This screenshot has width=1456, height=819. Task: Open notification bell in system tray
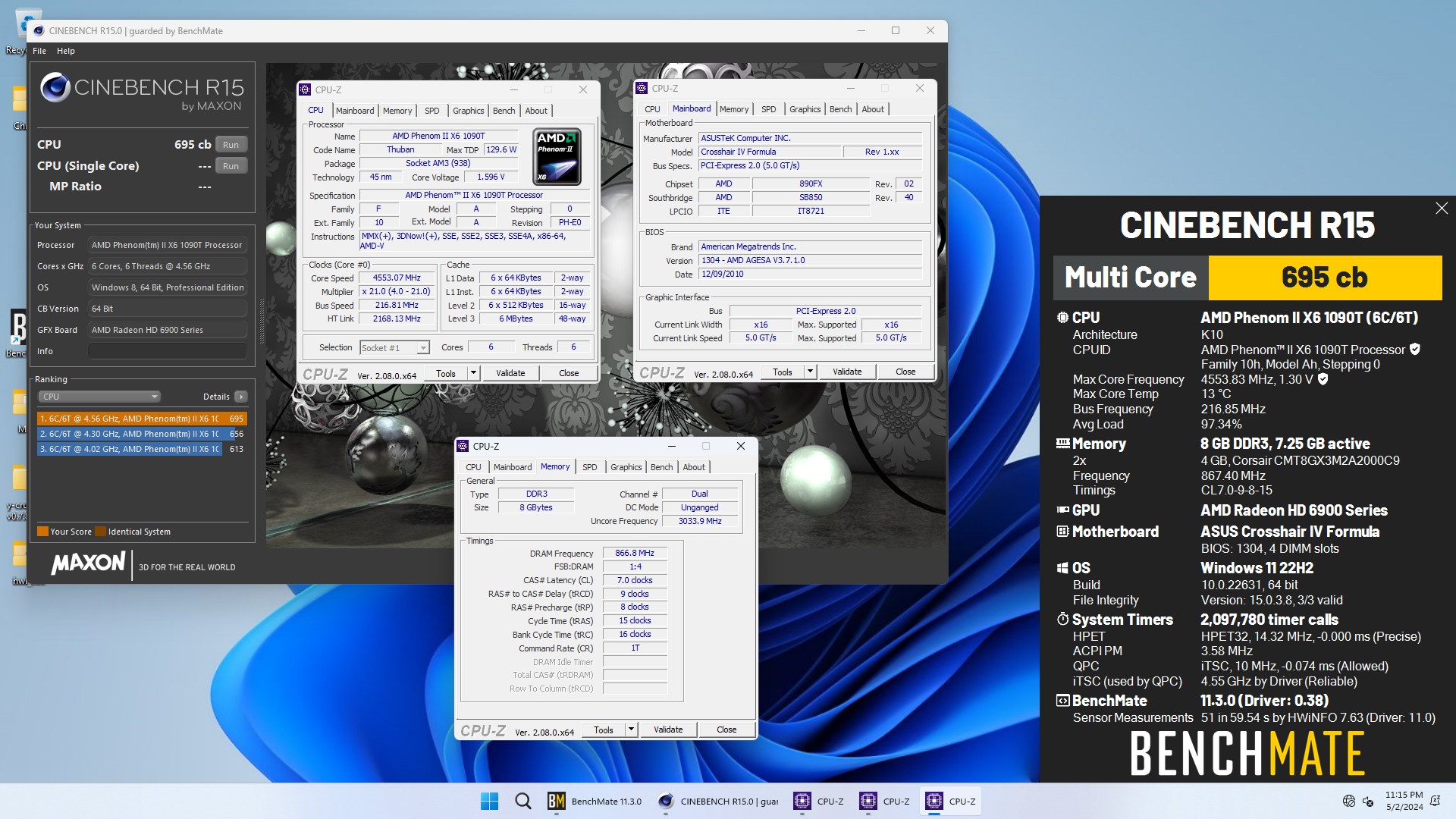[x=1435, y=801]
